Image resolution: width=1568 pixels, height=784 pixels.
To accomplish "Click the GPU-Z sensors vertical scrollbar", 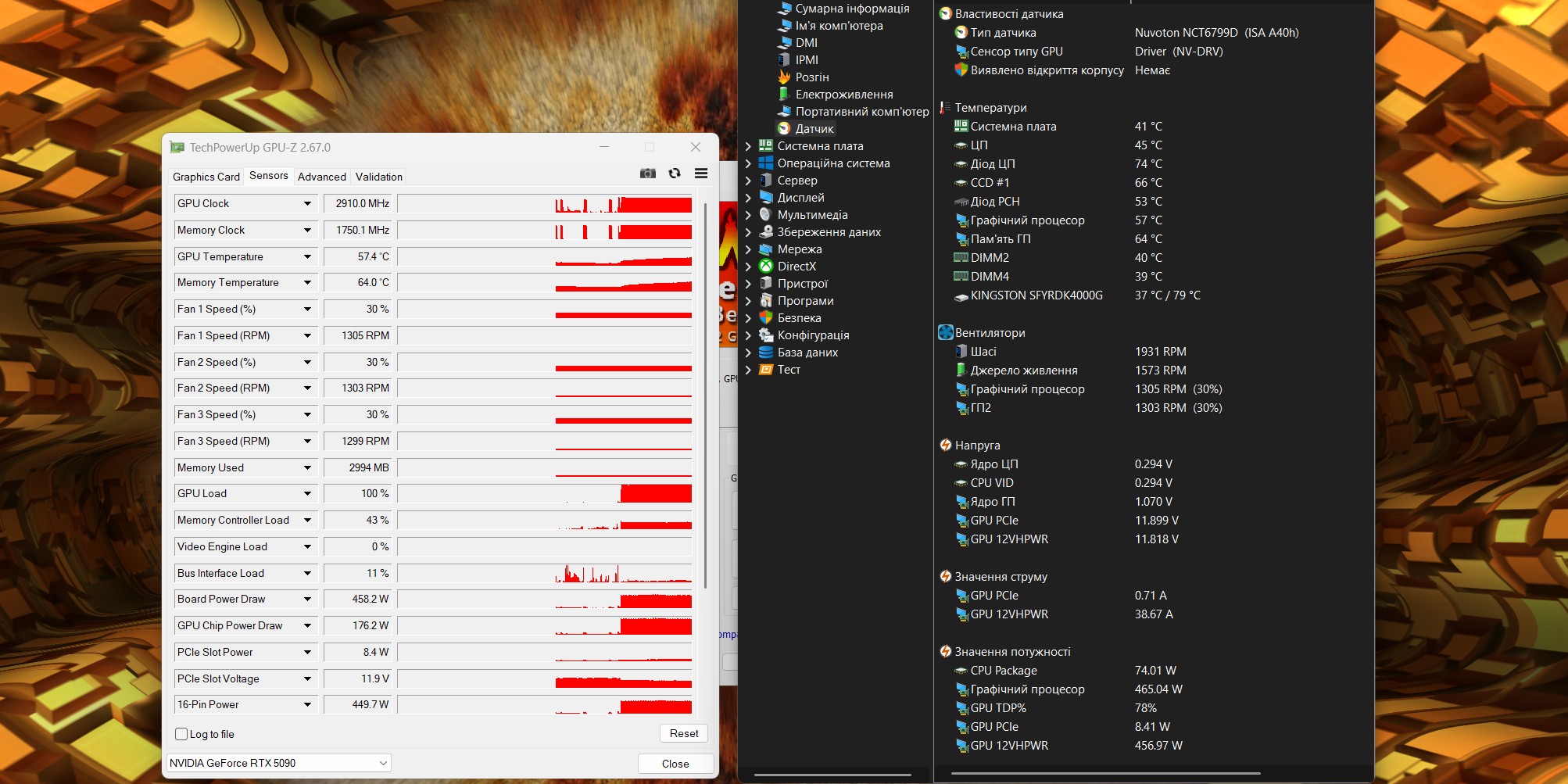I will point(706,391).
